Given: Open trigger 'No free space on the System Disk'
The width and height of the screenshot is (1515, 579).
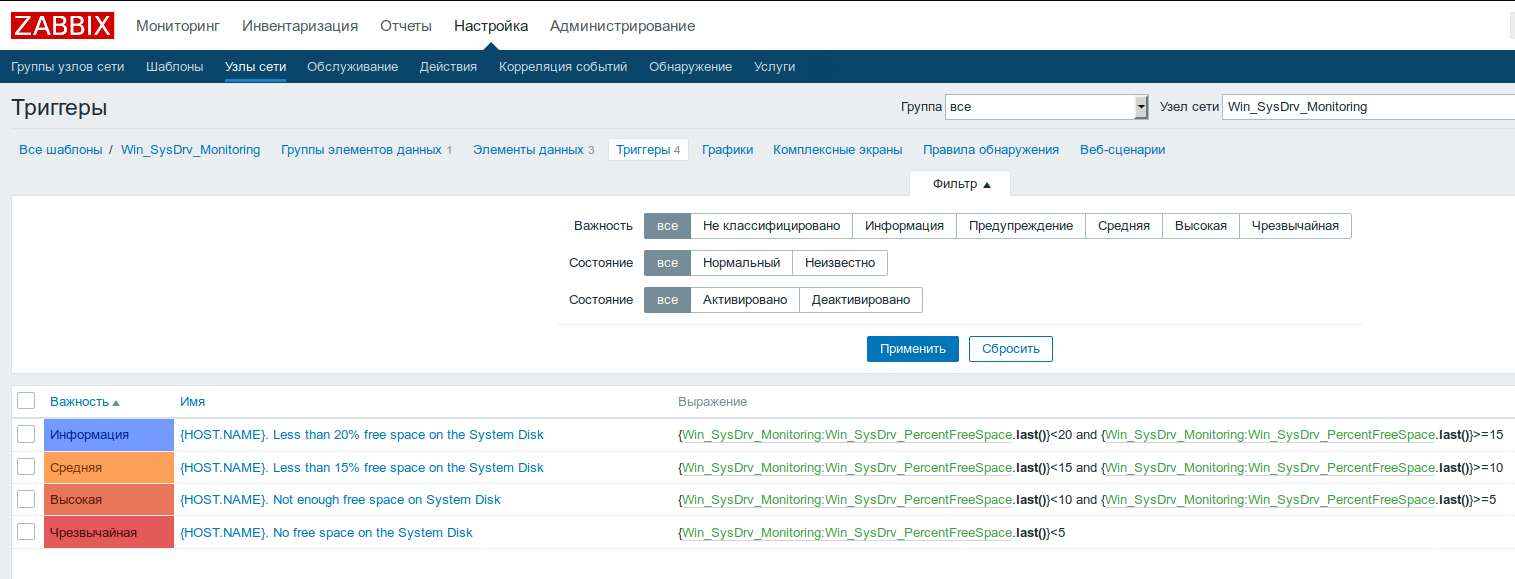Looking at the screenshot, I should [x=326, y=533].
